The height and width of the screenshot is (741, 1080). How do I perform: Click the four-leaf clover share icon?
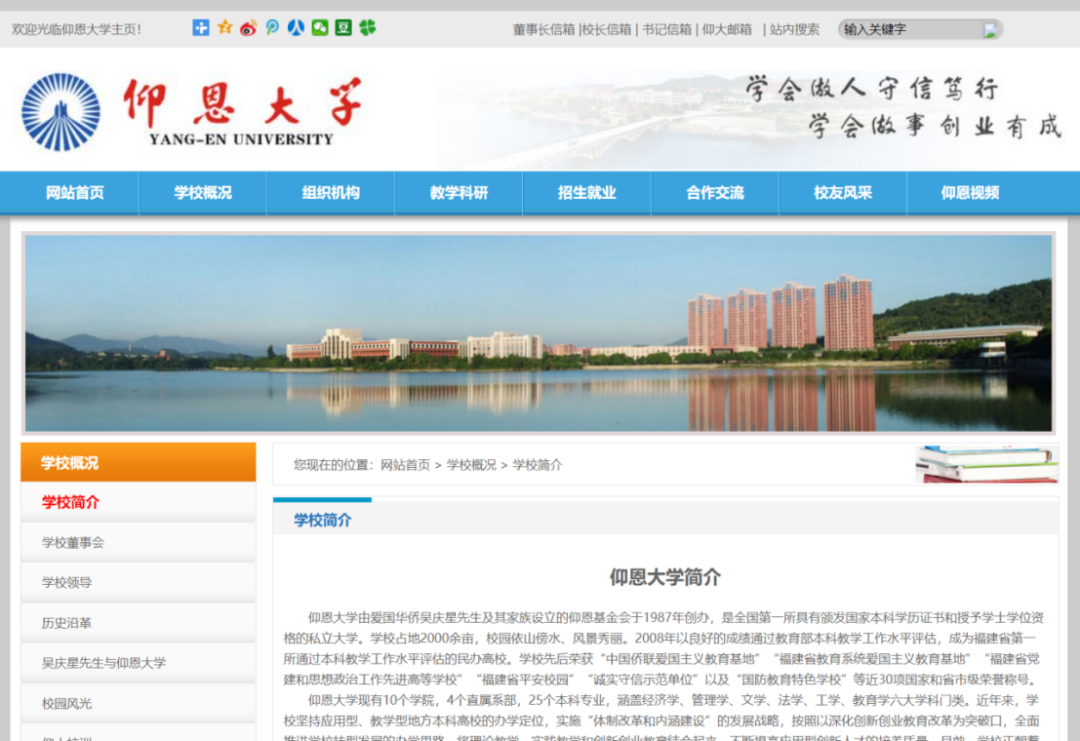(x=367, y=28)
